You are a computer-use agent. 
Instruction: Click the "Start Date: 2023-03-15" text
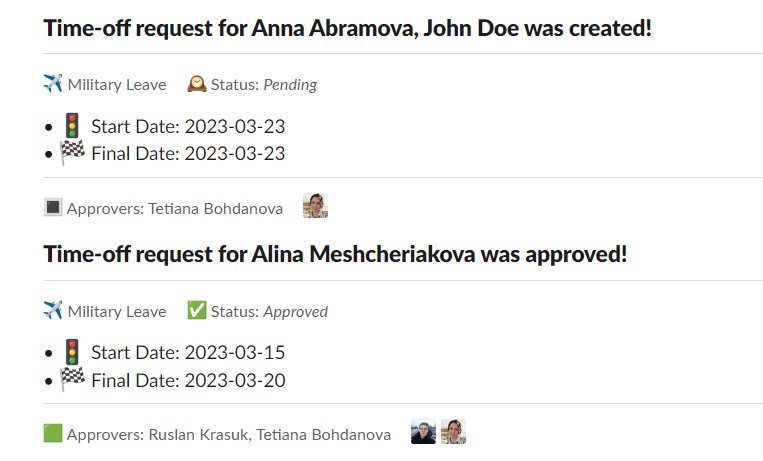coord(188,353)
